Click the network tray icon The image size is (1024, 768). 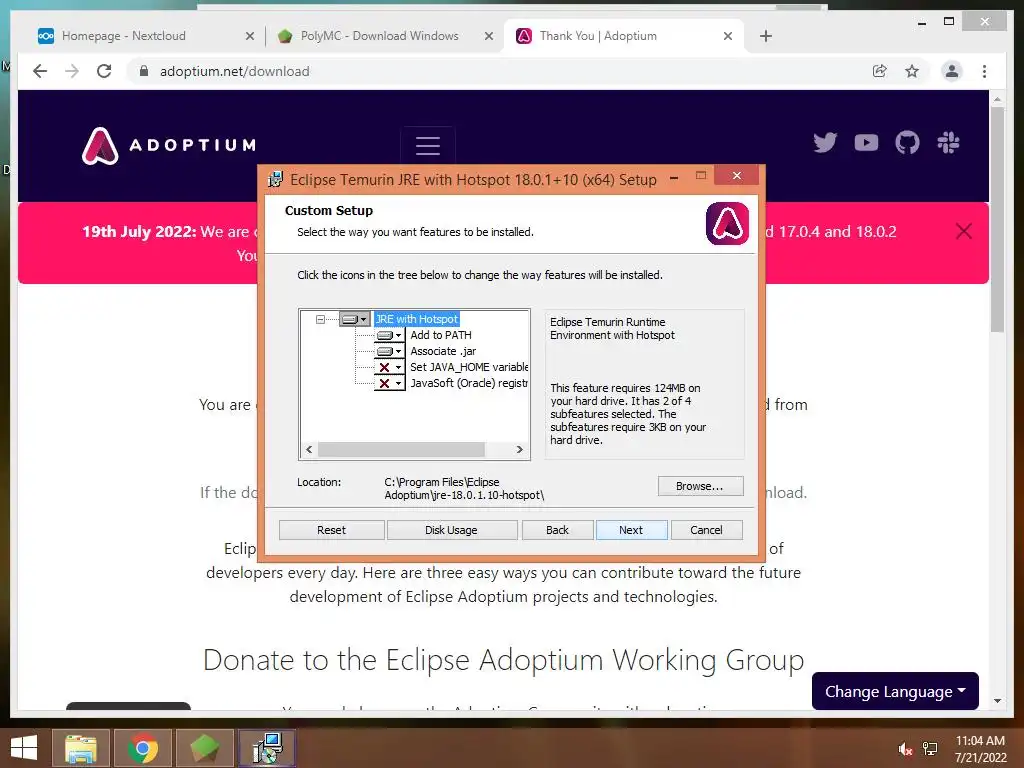pos(930,749)
